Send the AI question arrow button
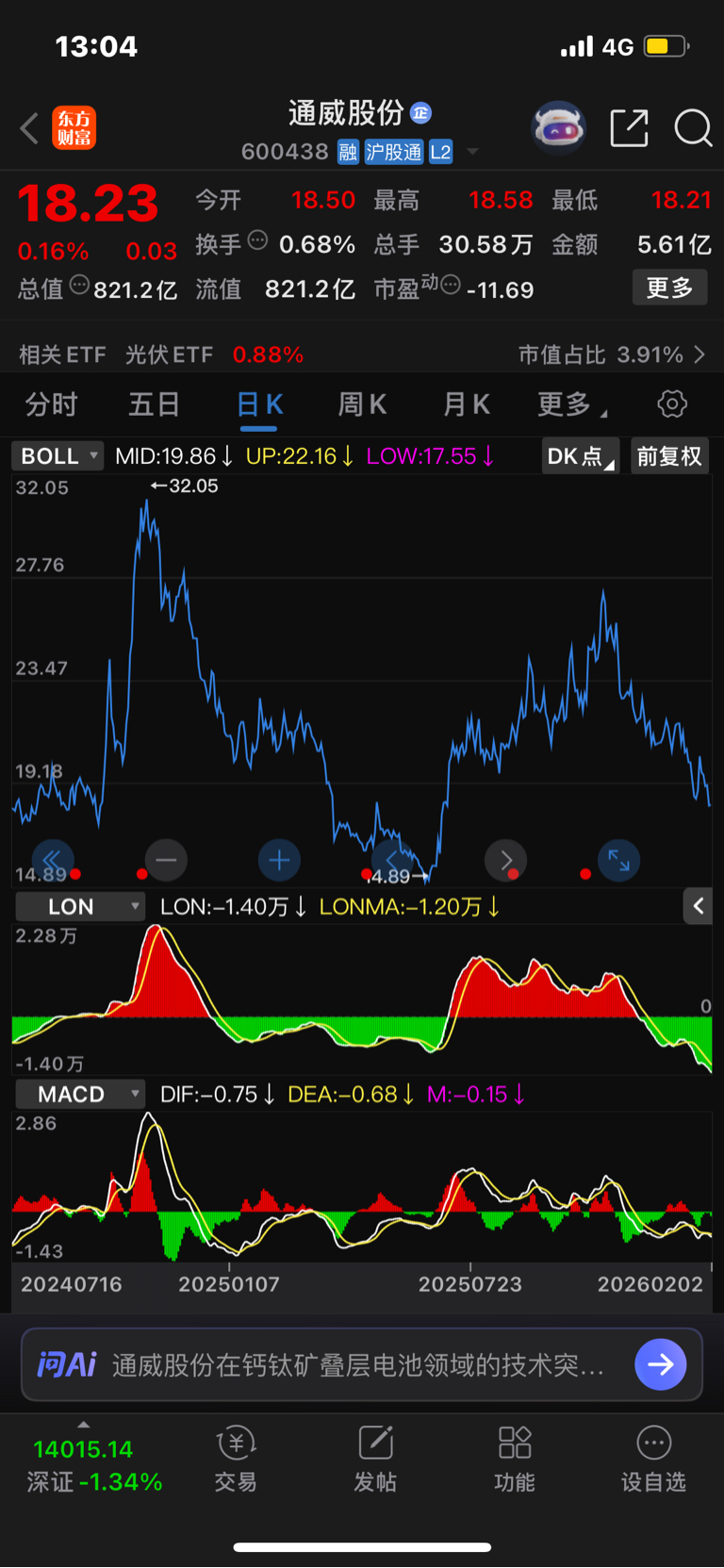This screenshot has height=1568, width=724. coord(661,1364)
